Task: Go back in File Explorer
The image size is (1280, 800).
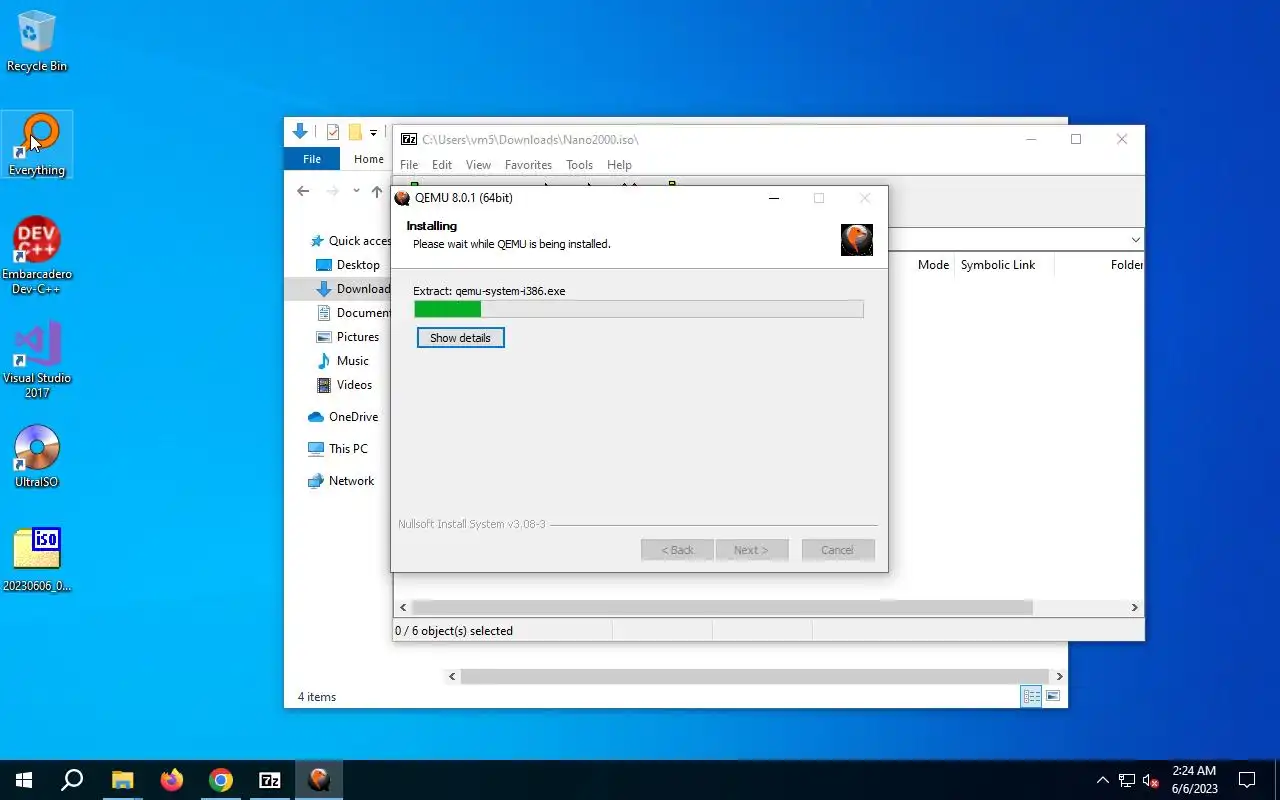Action: coord(303,191)
